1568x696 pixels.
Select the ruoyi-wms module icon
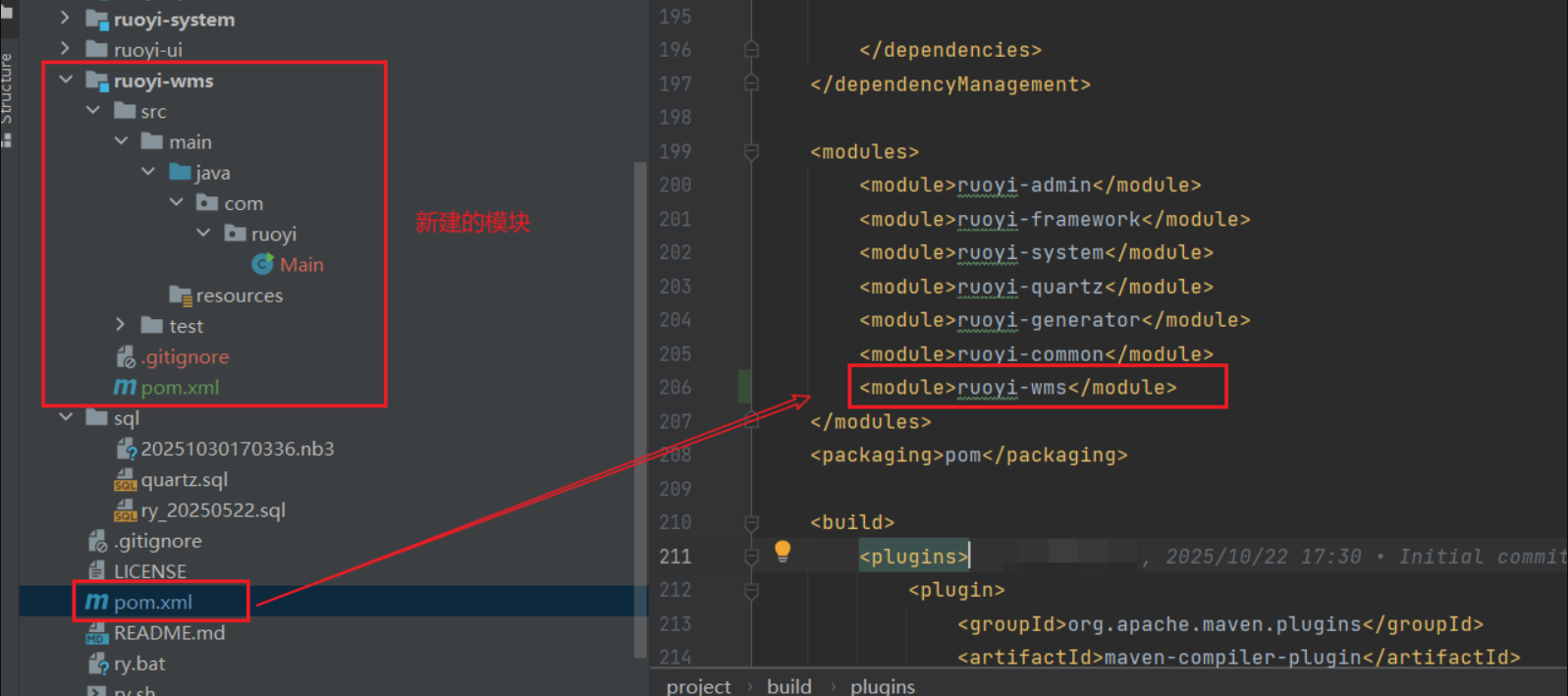[x=96, y=80]
